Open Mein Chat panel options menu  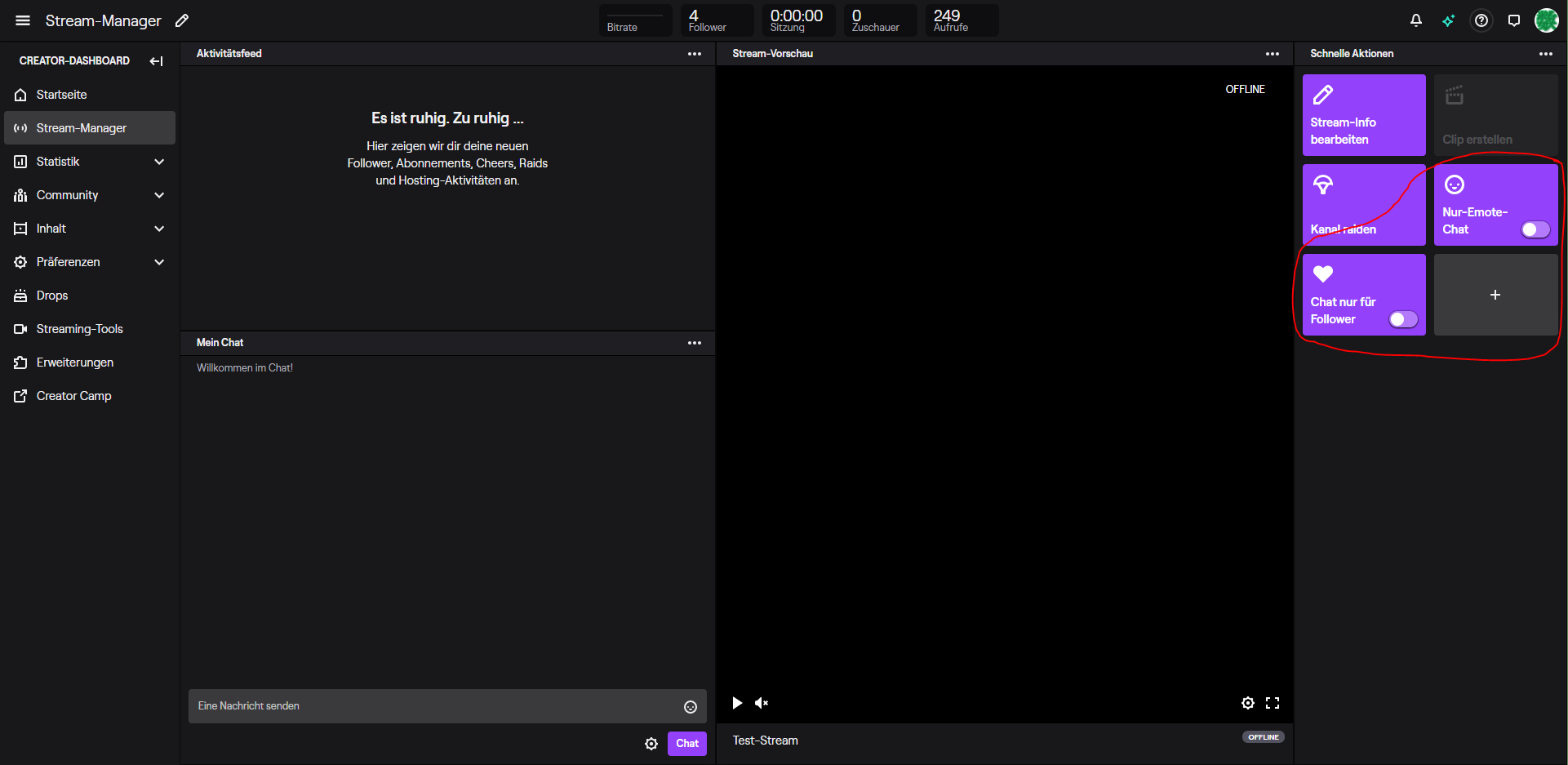[x=695, y=343]
